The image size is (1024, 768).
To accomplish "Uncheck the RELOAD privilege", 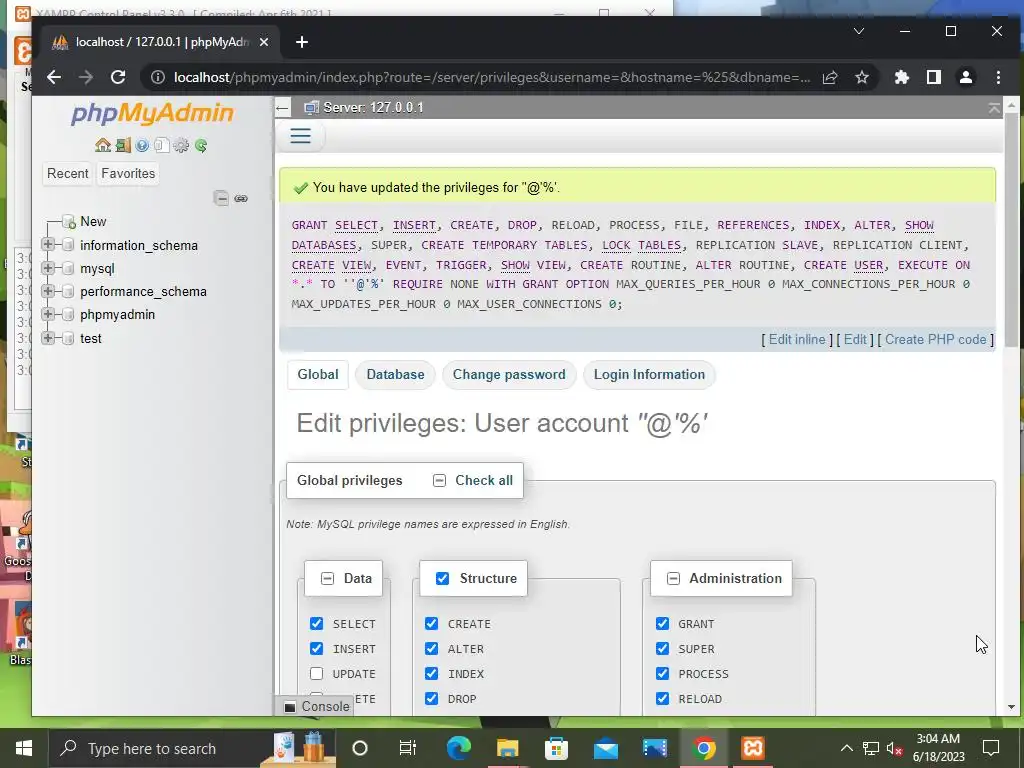I will [x=662, y=698].
